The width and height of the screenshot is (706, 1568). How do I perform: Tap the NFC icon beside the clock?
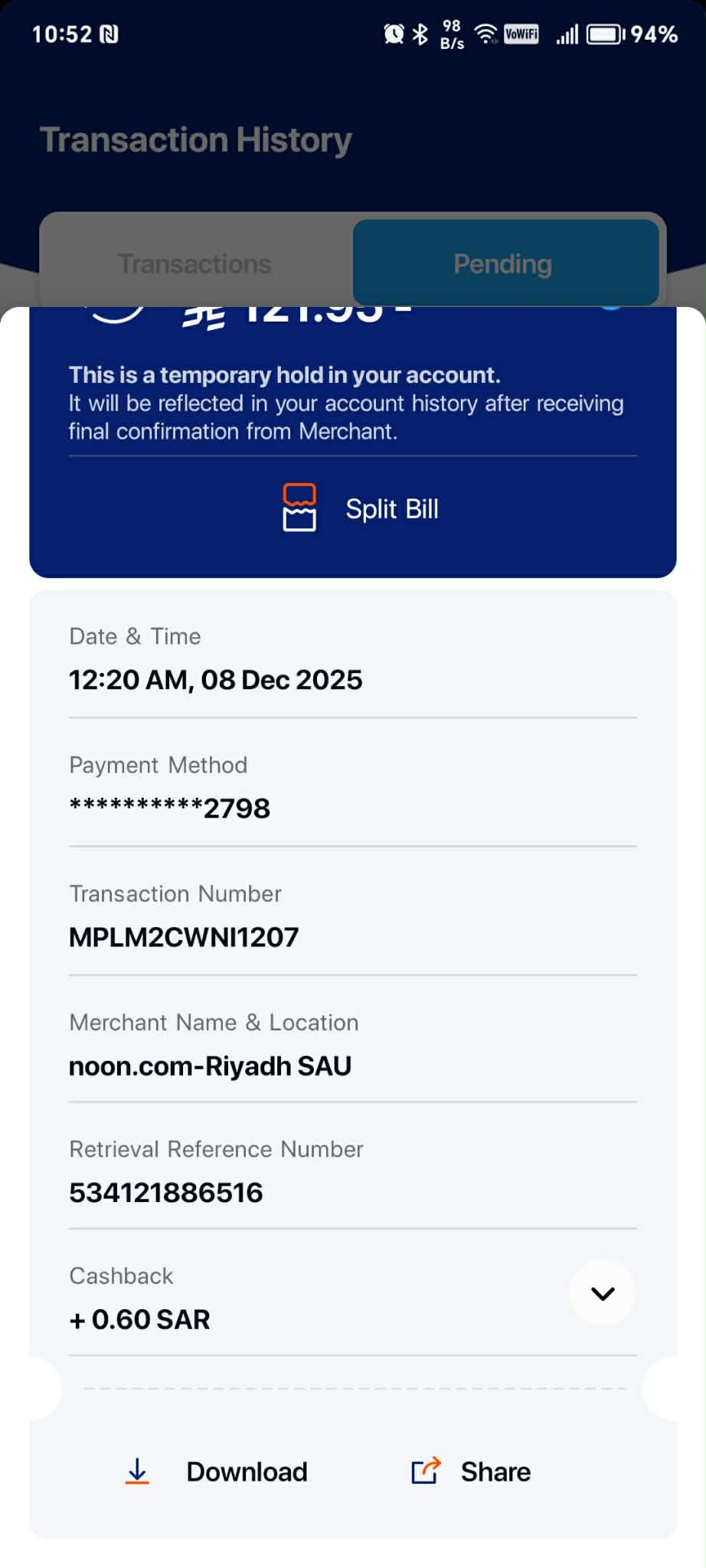[x=109, y=34]
